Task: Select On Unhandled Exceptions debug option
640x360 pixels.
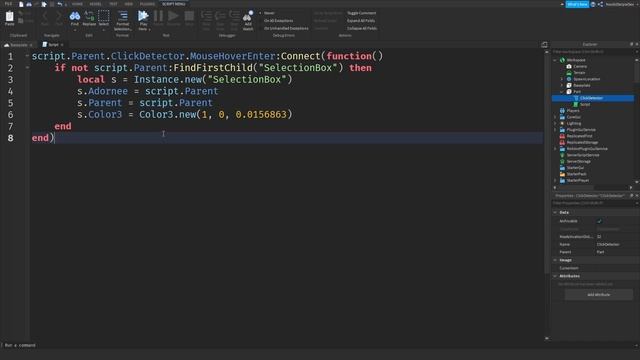Action: point(286,29)
